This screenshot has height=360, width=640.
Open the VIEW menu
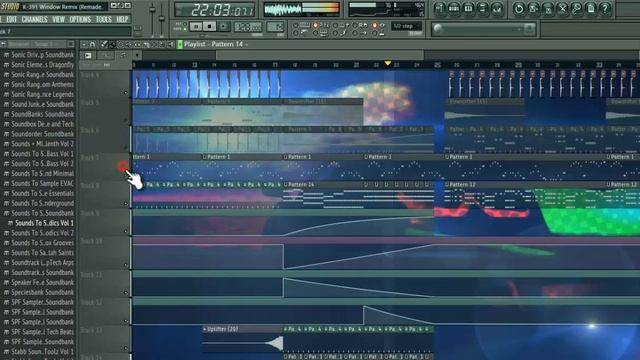click(x=58, y=19)
